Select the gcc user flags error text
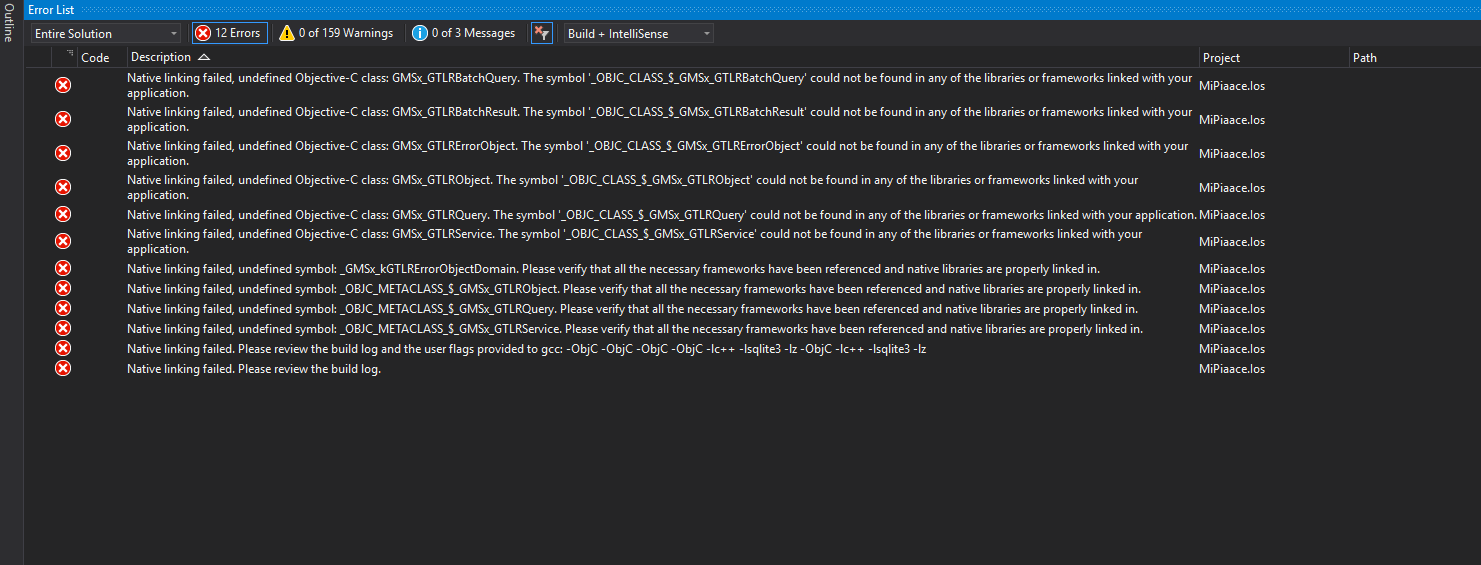The image size is (1481, 565). point(527,348)
